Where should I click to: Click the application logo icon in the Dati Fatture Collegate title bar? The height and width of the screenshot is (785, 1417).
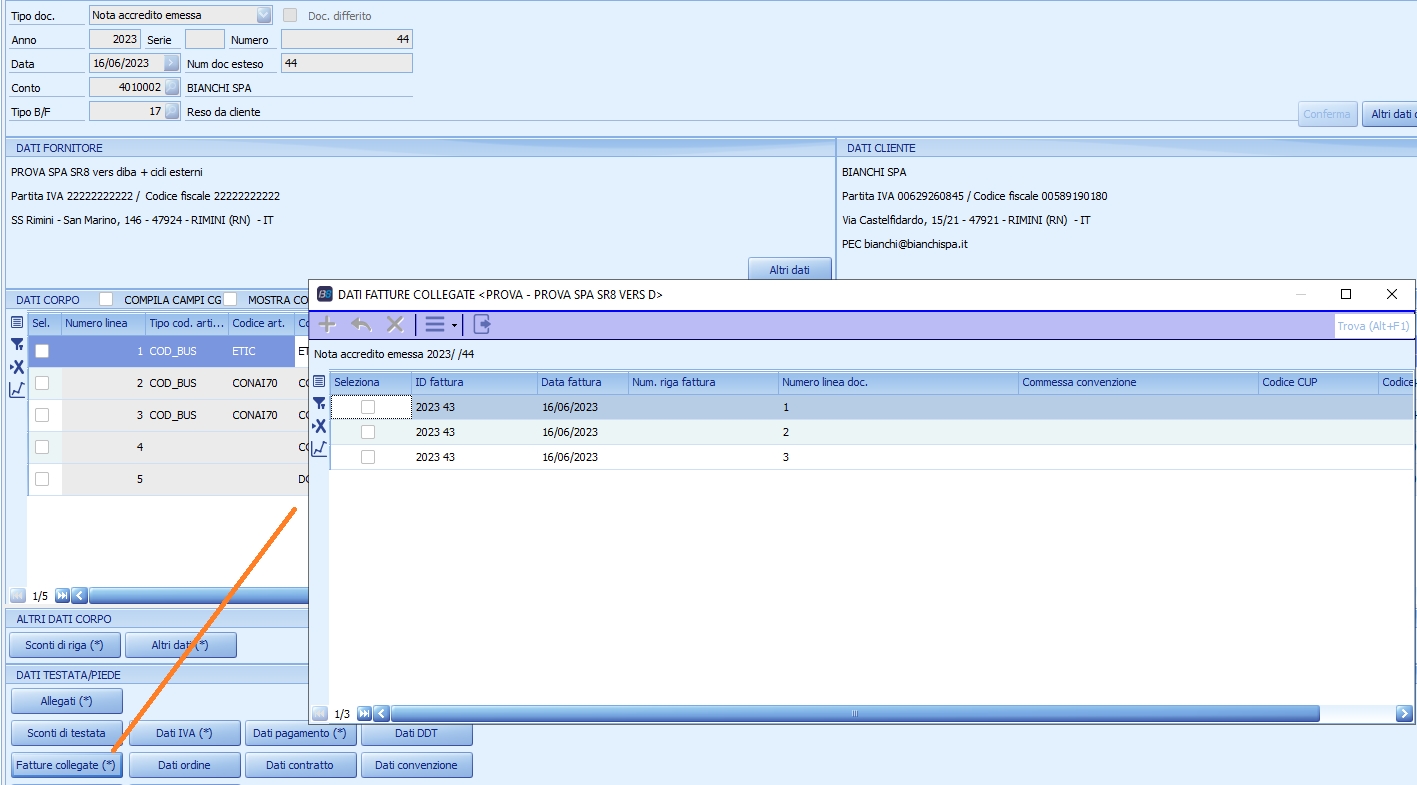(x=325, y=294)
